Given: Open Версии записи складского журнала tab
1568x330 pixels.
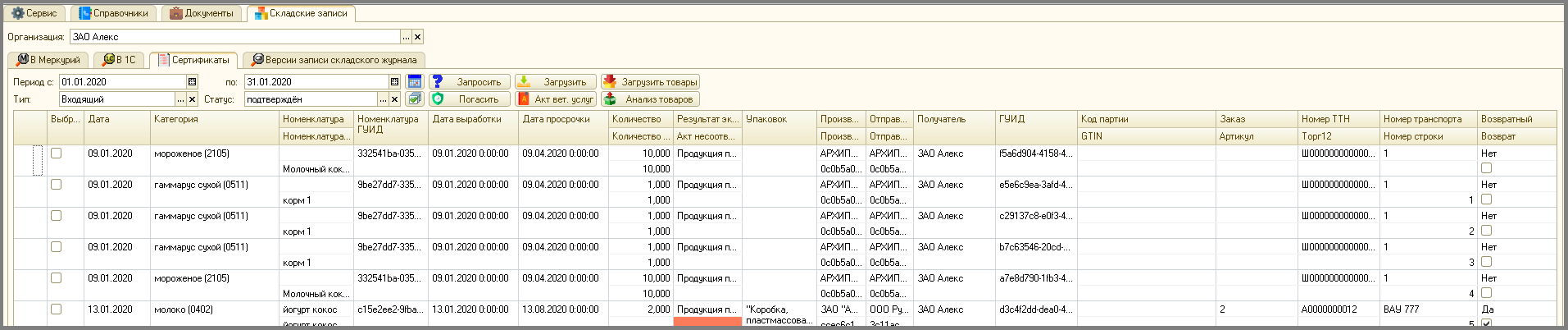Looking at the screenshot, I should coord(334,60).
